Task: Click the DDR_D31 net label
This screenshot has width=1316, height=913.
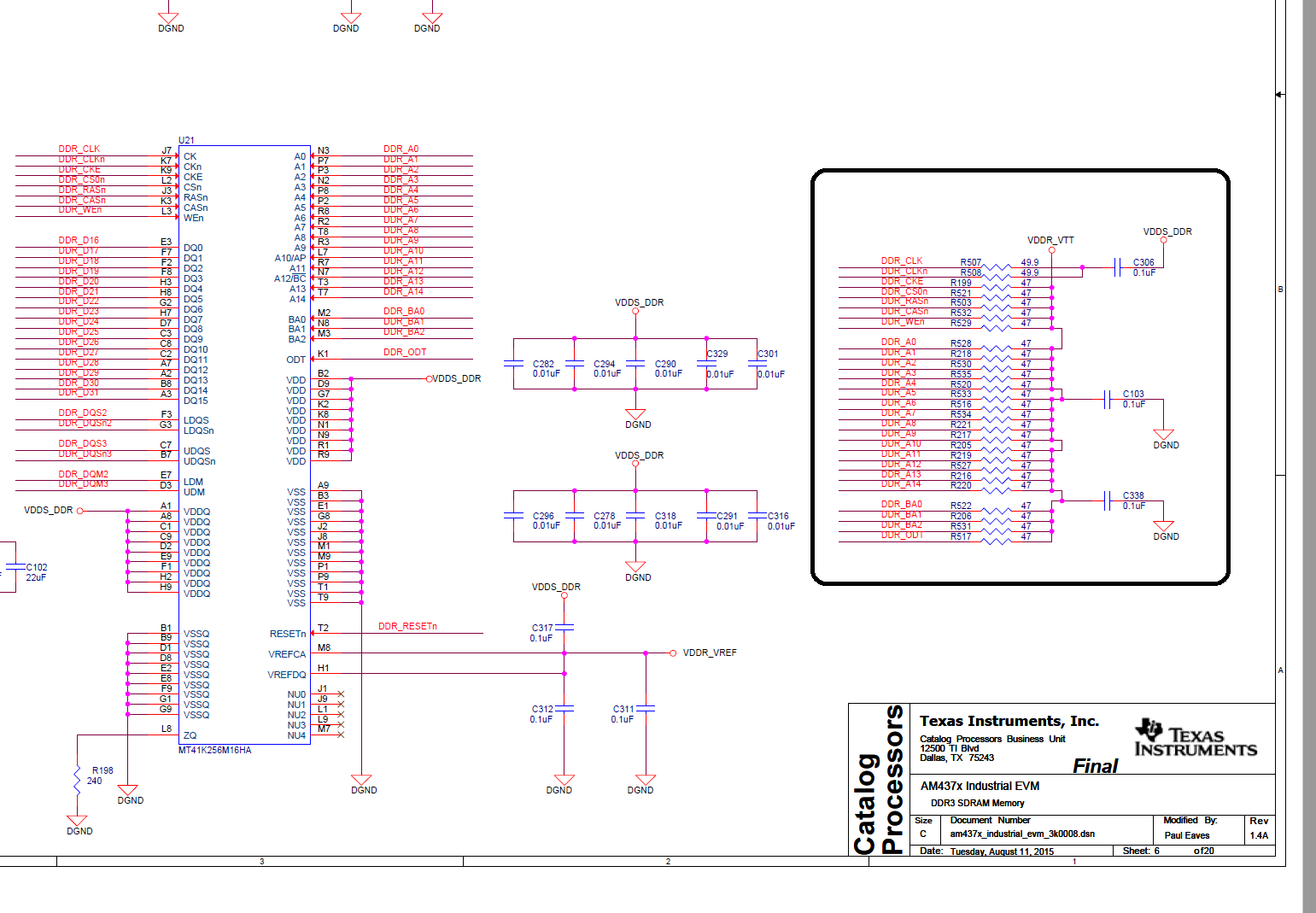Action: [x=79, y=393]
